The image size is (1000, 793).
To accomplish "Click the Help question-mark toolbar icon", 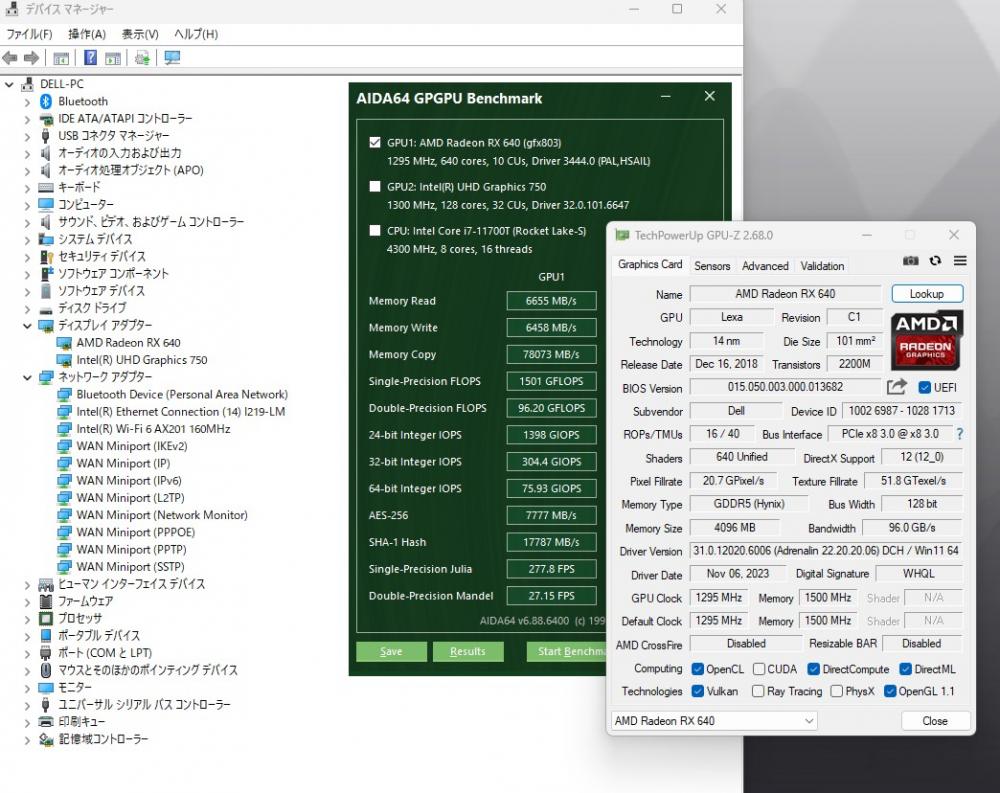I will point(91,58).
